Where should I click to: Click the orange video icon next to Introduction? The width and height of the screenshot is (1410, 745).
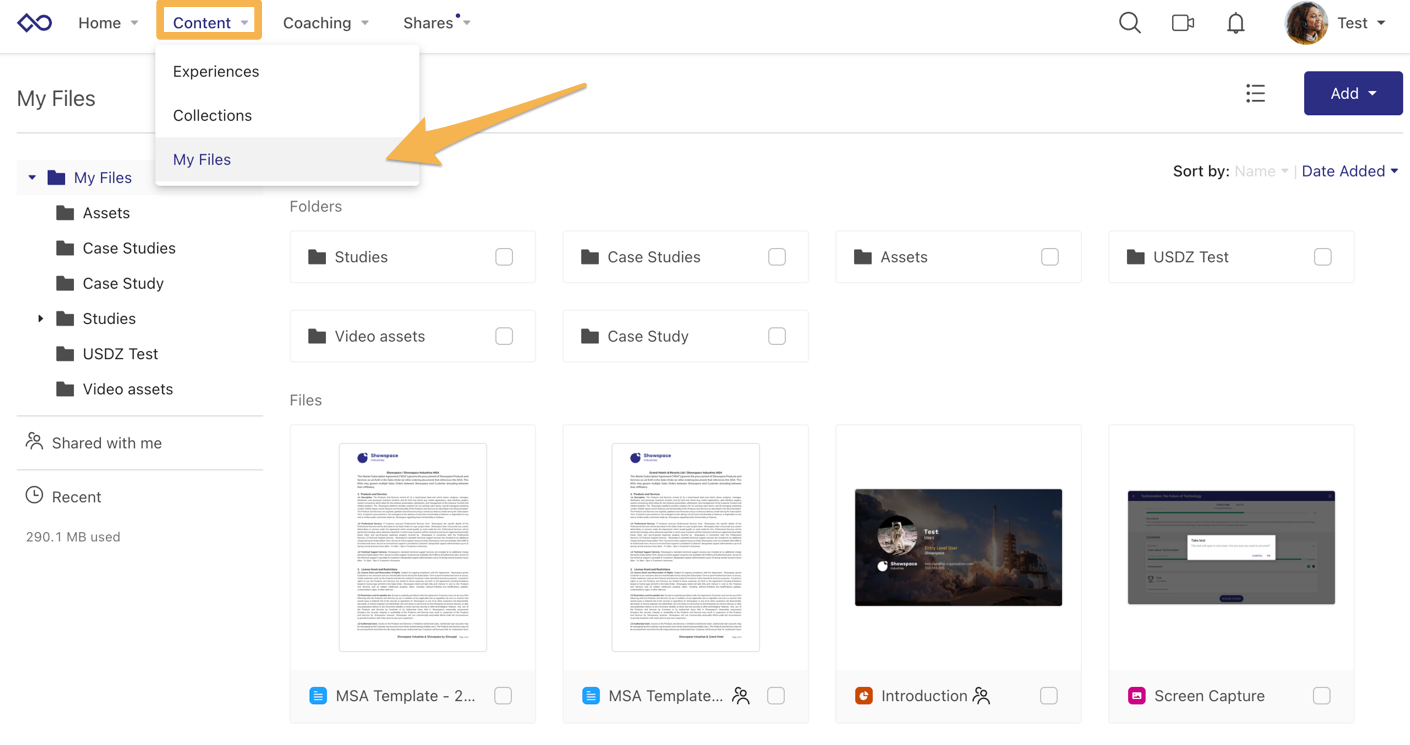click(864, 695)
